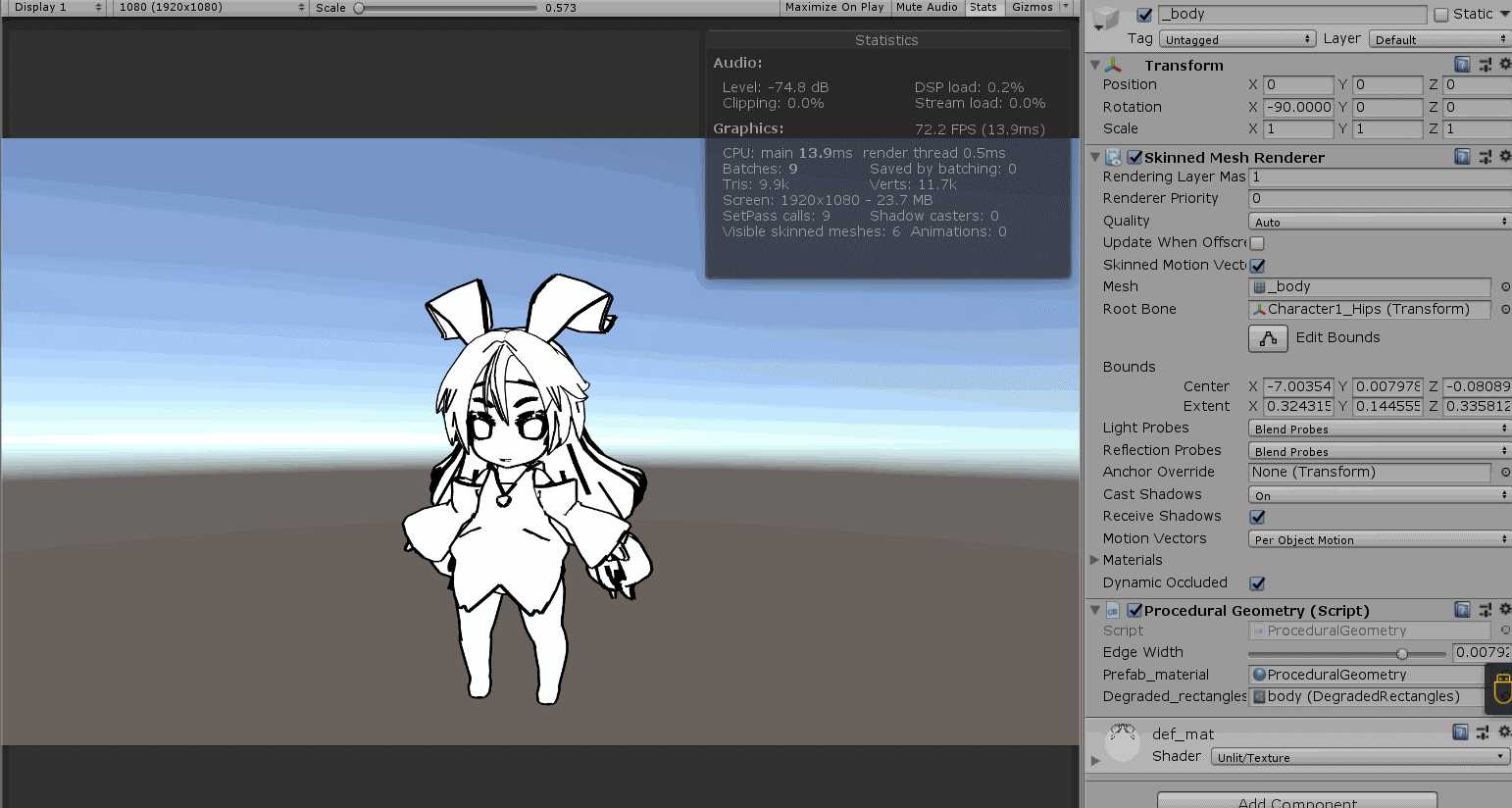Open the 1080 (1920x1080) resolution dropdown
Viewport: 1512px width, 808px height.
tap(210, 7)
